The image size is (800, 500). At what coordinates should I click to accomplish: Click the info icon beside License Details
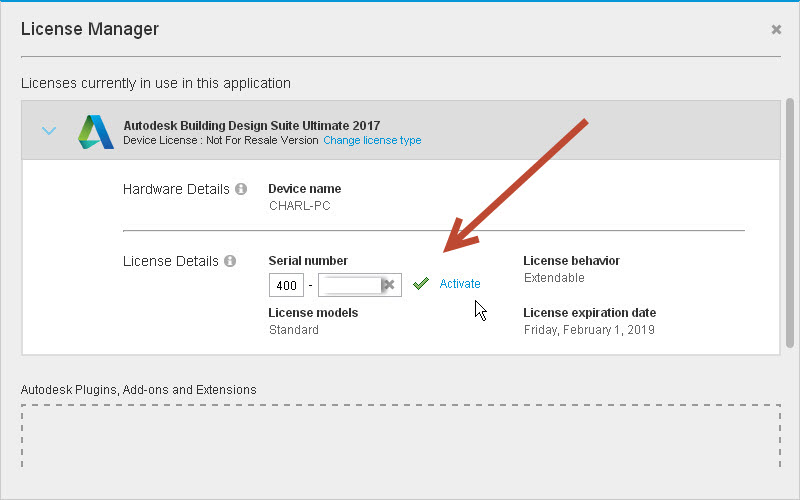tap(230, 261)
